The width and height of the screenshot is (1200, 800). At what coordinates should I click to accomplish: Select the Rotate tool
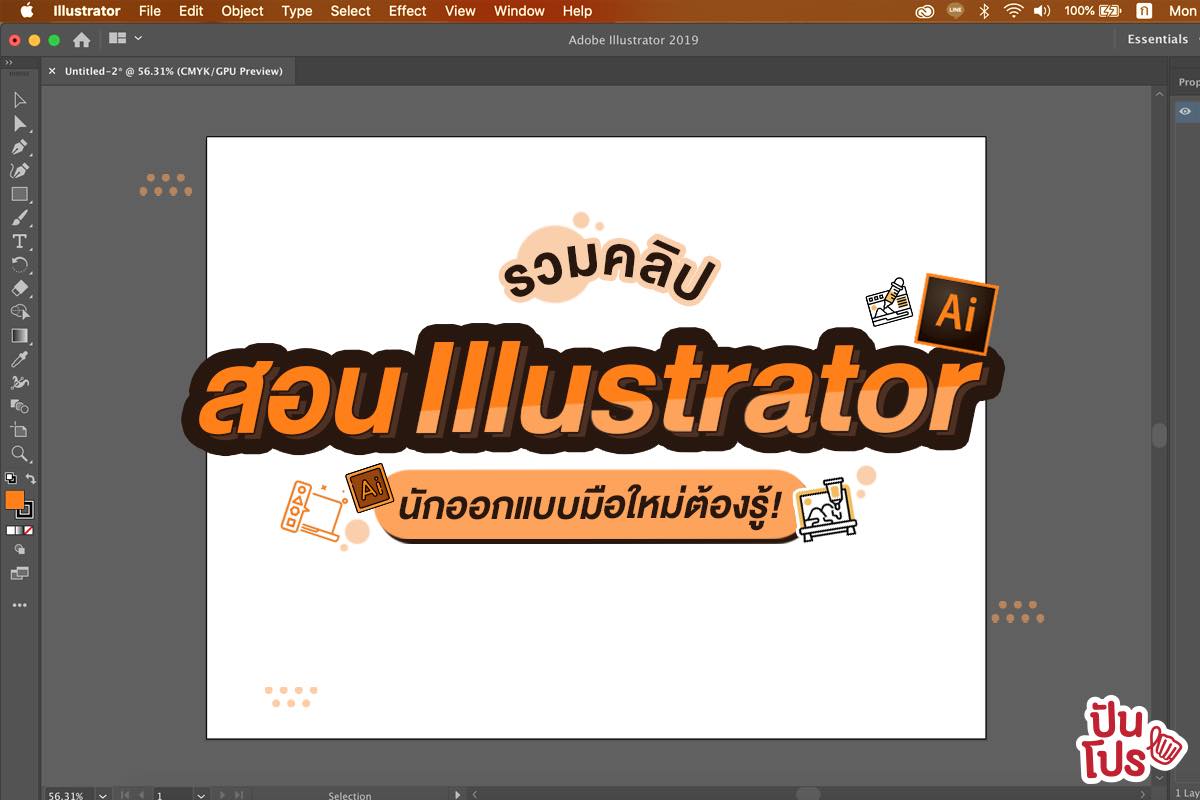tap(19, 265)
